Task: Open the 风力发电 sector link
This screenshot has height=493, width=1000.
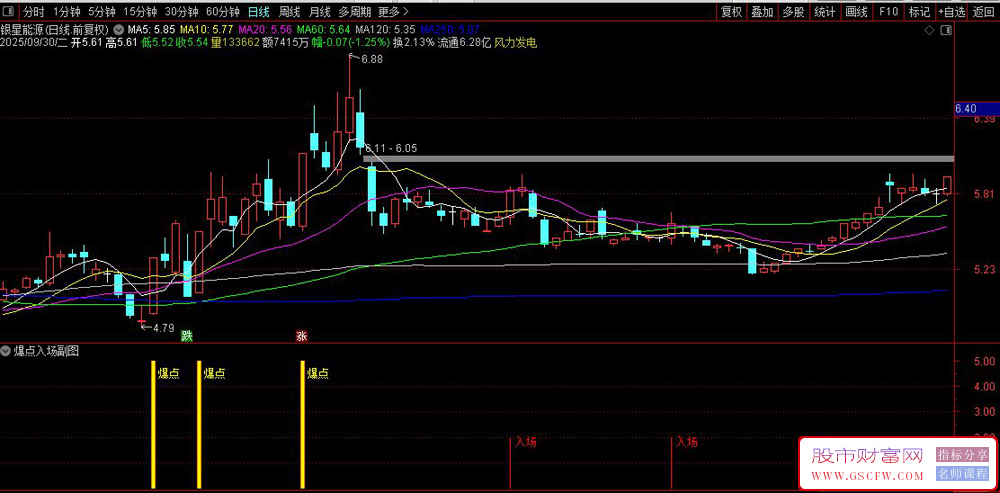Action: click(515, 43)
